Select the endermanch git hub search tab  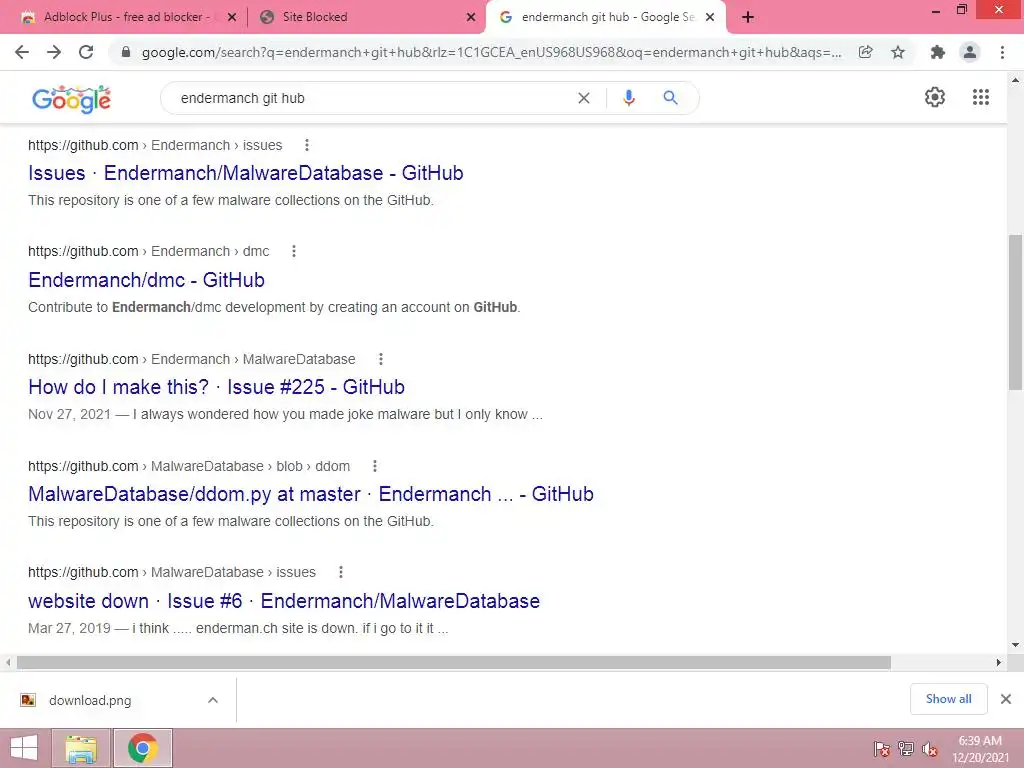coord(605,18)
